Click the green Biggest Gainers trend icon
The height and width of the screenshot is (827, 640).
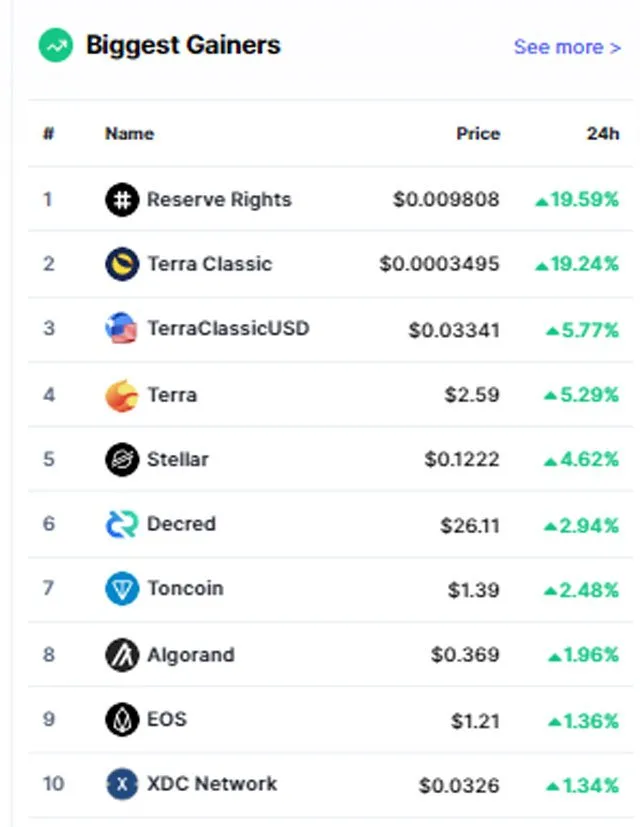(x=56, y=45)
